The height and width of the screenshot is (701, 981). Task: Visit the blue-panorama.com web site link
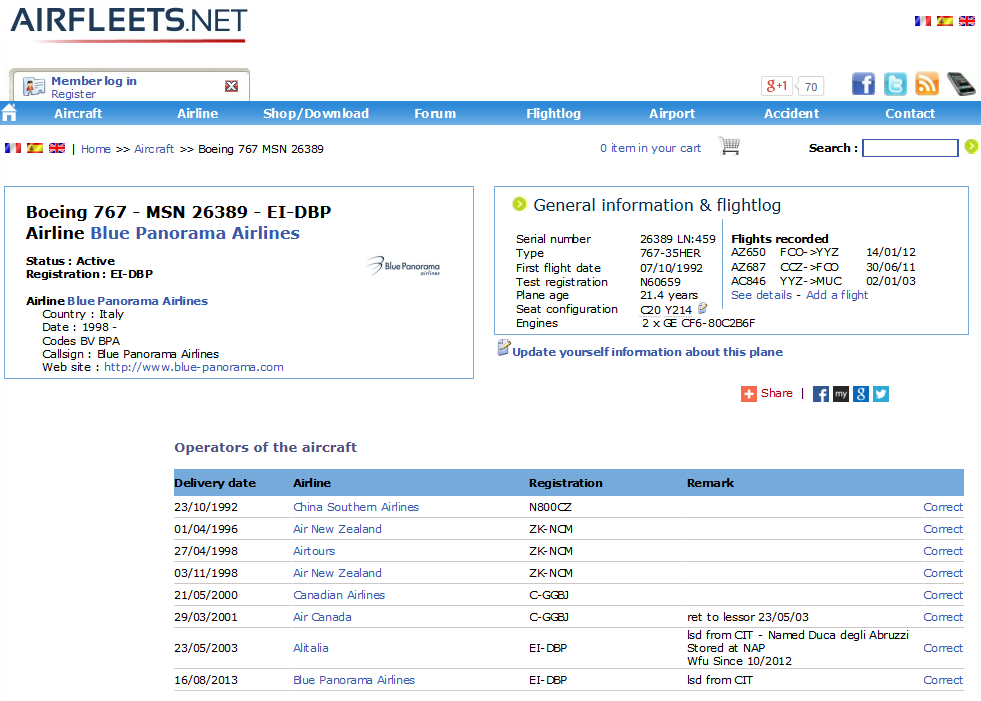tap(194, 367)
